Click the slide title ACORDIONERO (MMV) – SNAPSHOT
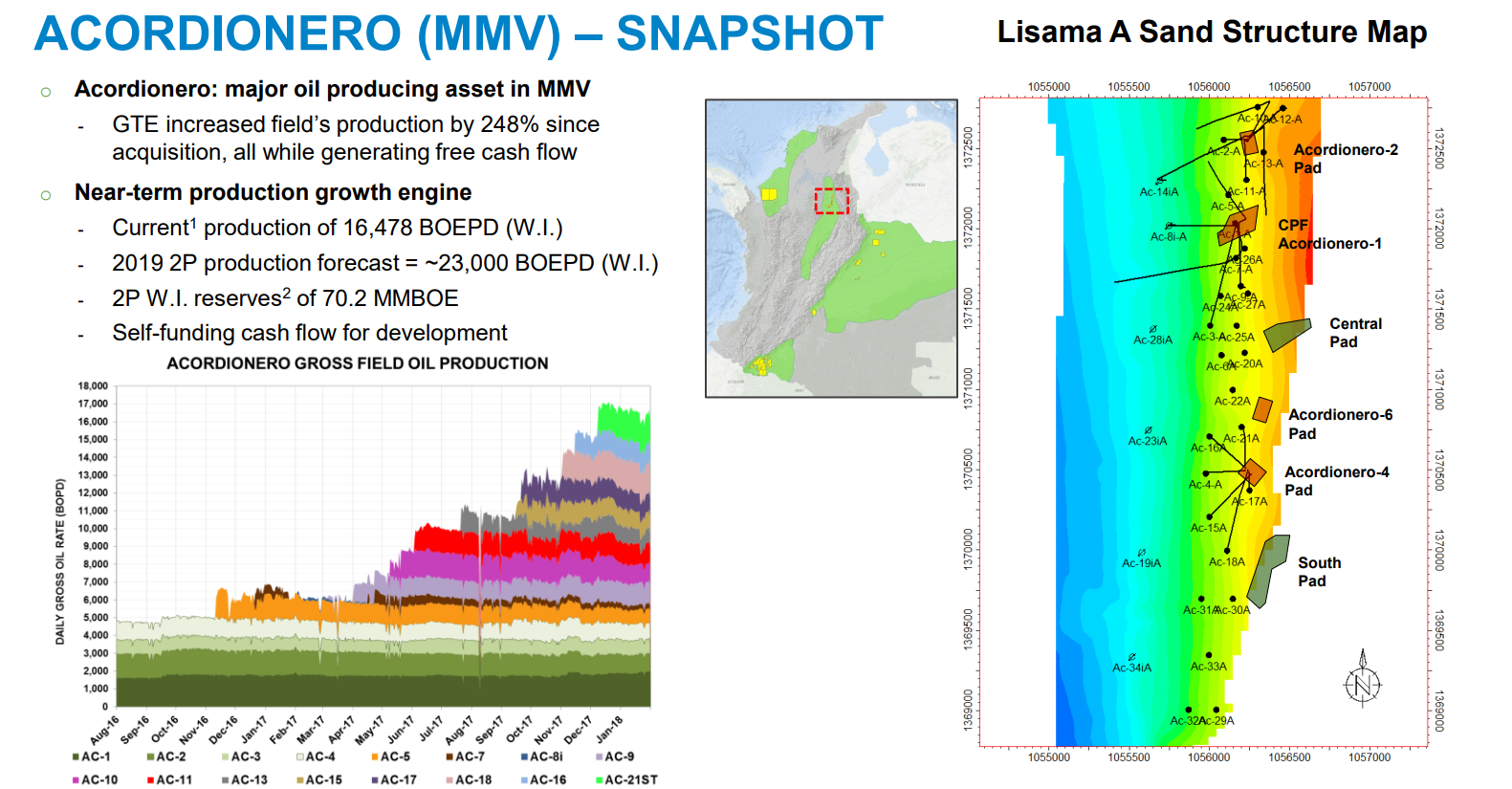Image resolution: width=1512 pixels, height=789 pixels. [458, 33]
